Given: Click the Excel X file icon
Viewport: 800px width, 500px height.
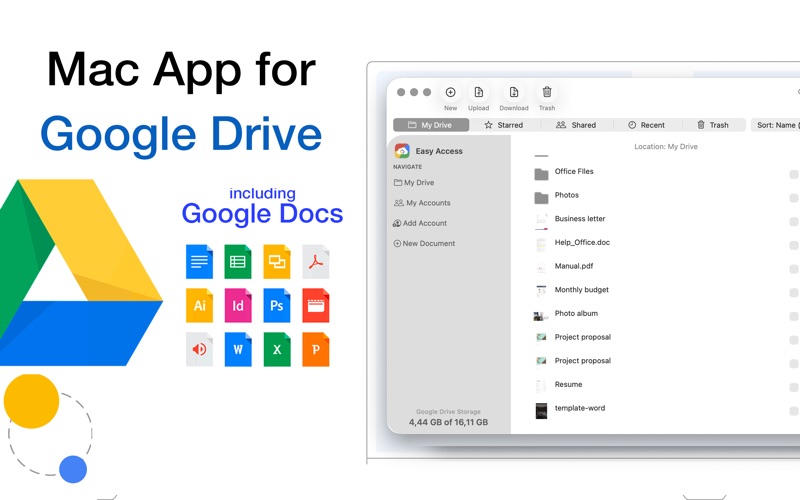Looking at the screenshot, I should pyautogui.click(x=277, y=349).
